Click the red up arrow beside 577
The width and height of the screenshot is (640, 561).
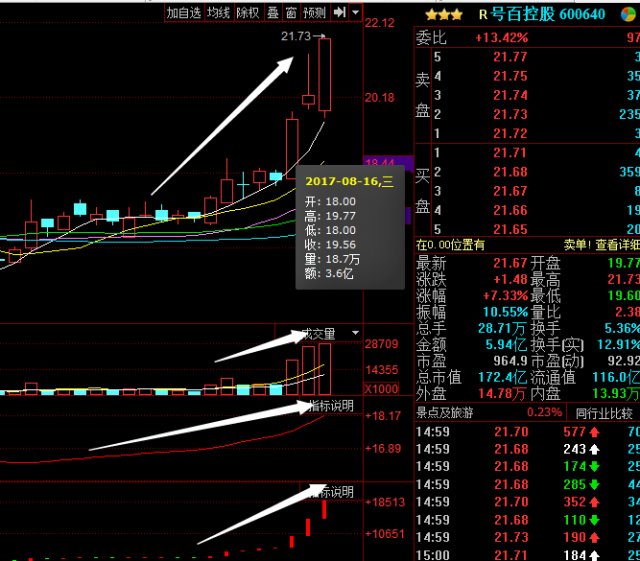click(x=593, y=431)
